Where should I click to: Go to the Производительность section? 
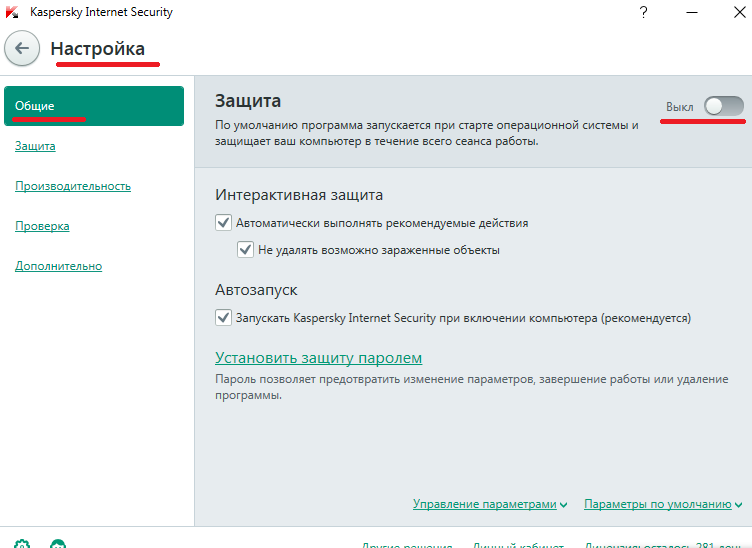[x=73, y=186]
